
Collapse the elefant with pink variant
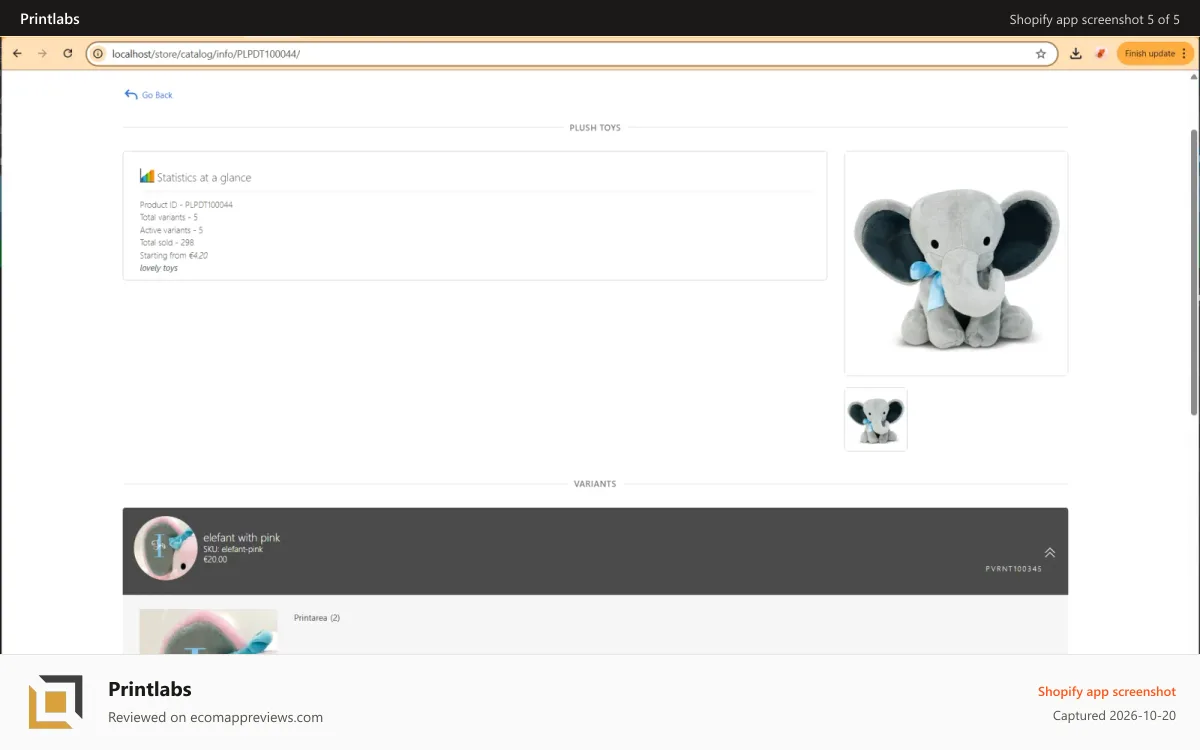pos(1050,552)
